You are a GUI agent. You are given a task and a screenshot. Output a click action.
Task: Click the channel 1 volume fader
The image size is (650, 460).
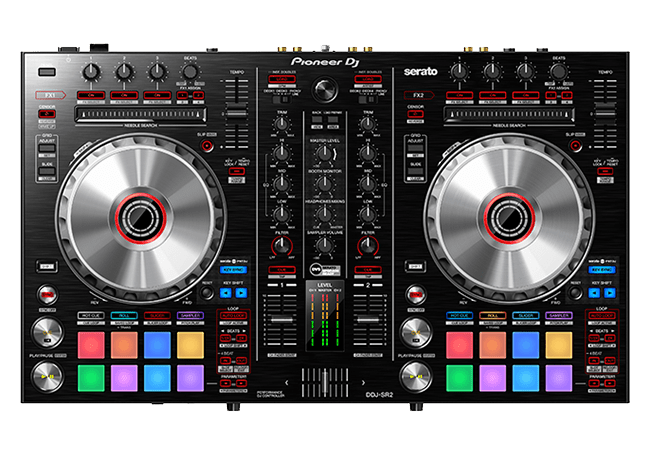coord(282,320)
